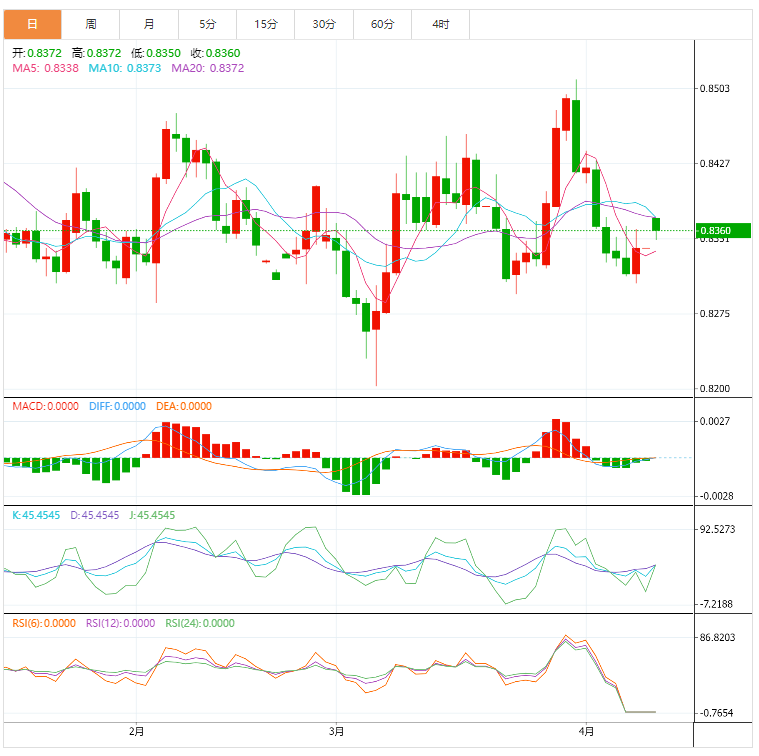Click the J:45.4545 KDJ label

pyautogui.click(x=152, y=515)
